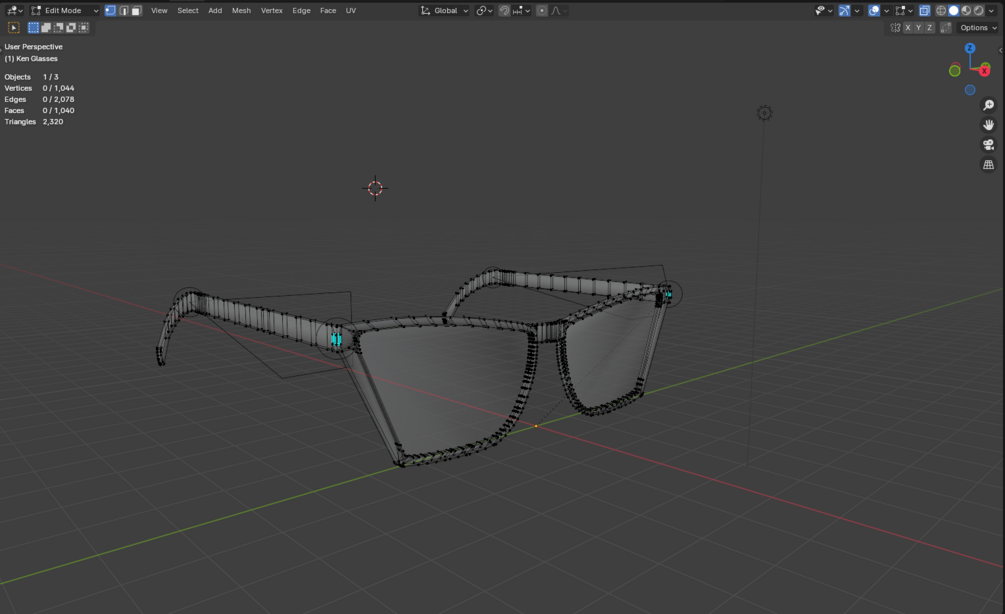Switch to face select mode

[136, 10]
